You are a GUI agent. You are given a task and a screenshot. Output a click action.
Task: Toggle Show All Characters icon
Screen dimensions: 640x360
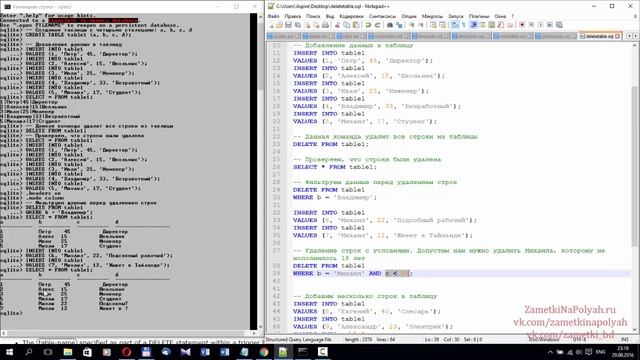click(x=464, y=25)
